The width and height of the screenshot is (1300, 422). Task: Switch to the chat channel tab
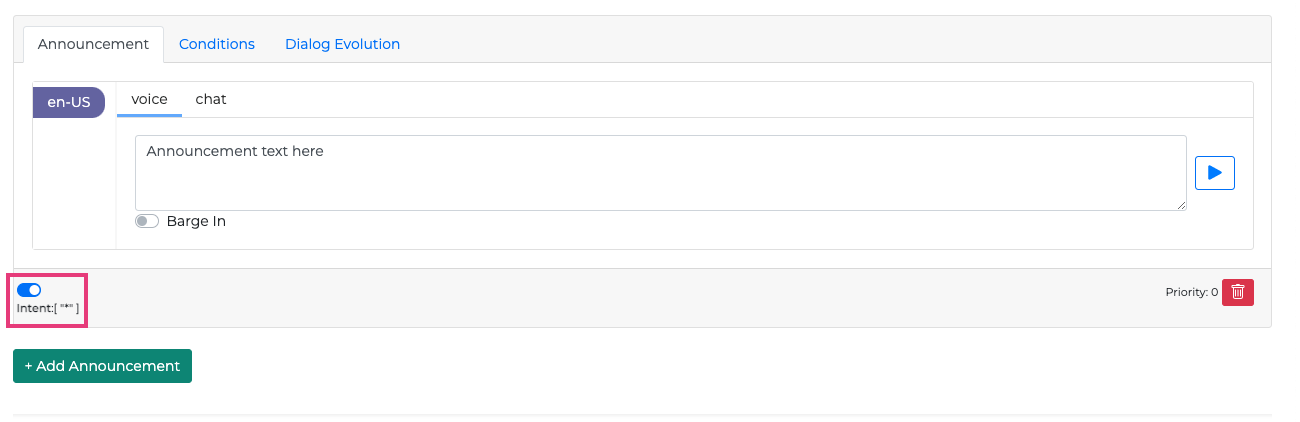[x=211, y=99]
